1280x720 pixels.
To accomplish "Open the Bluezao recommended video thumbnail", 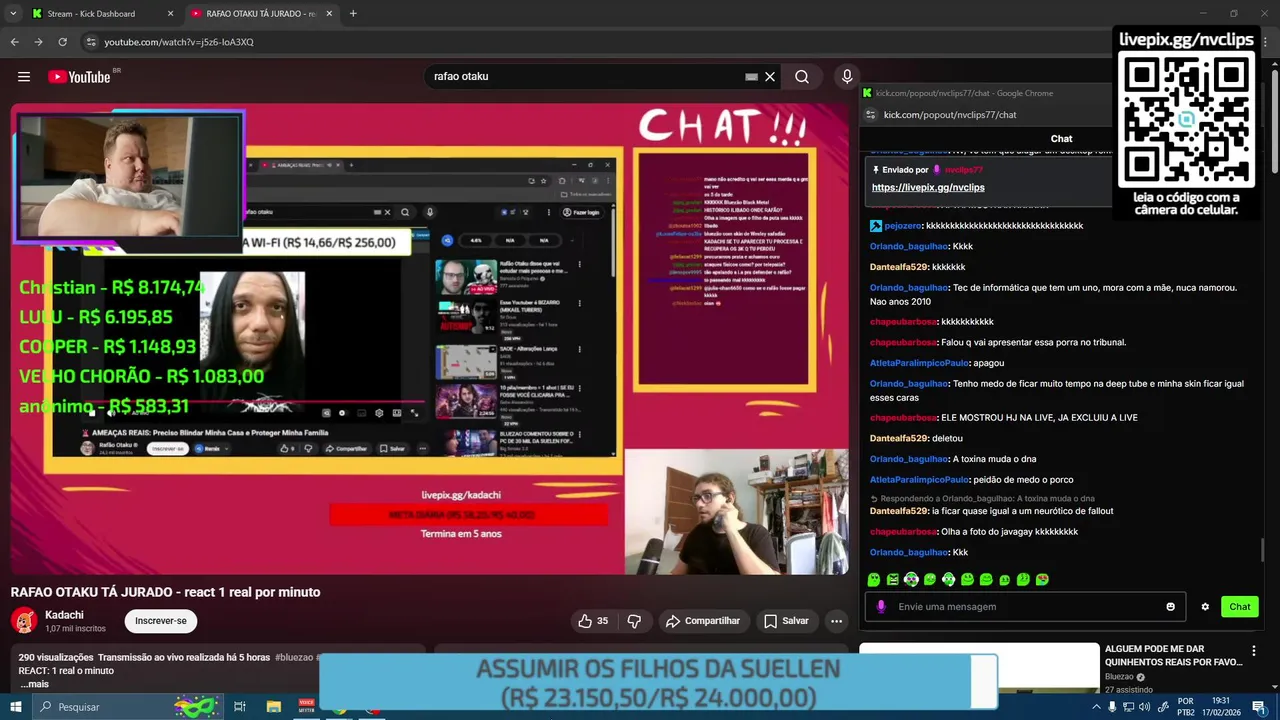I will (979, 668).
